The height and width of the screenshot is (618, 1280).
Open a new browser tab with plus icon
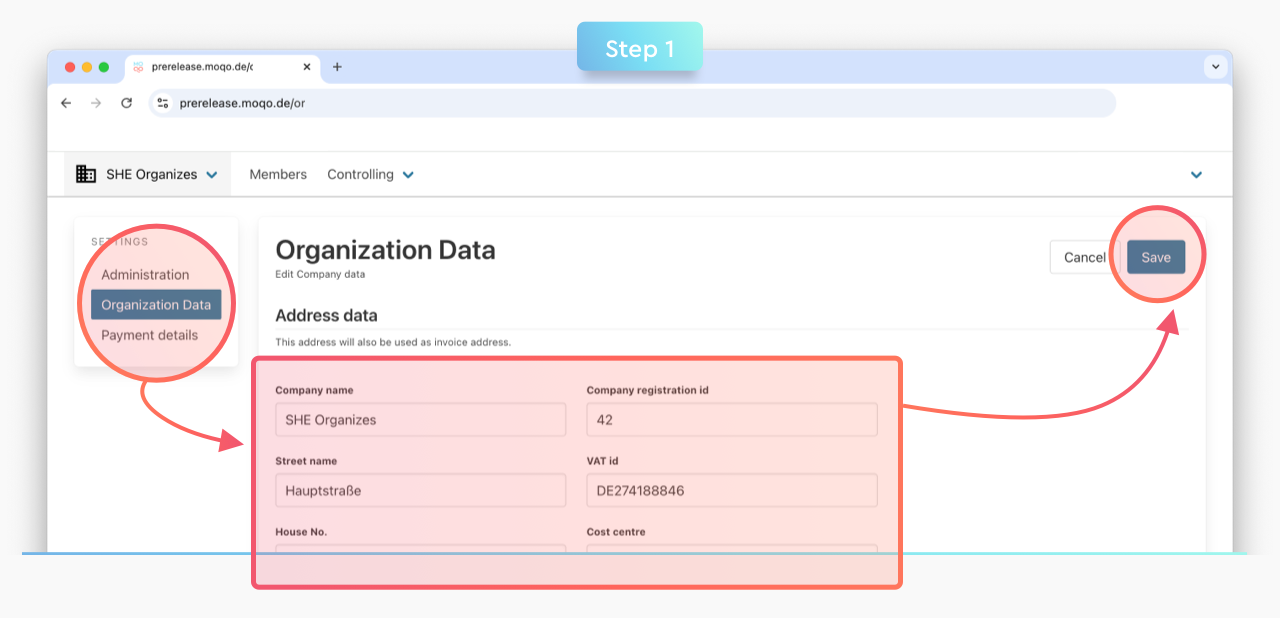click(x=337, y=67)
